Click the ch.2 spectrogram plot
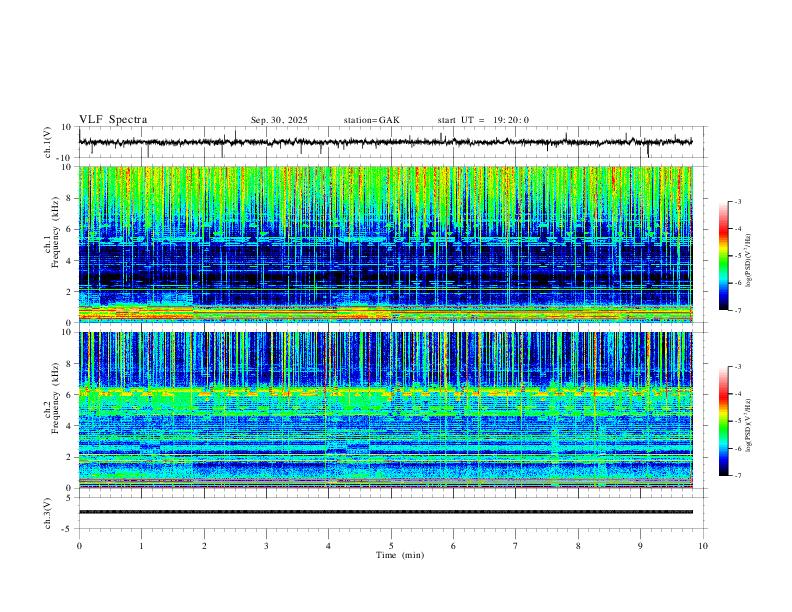 coord(385,410)
